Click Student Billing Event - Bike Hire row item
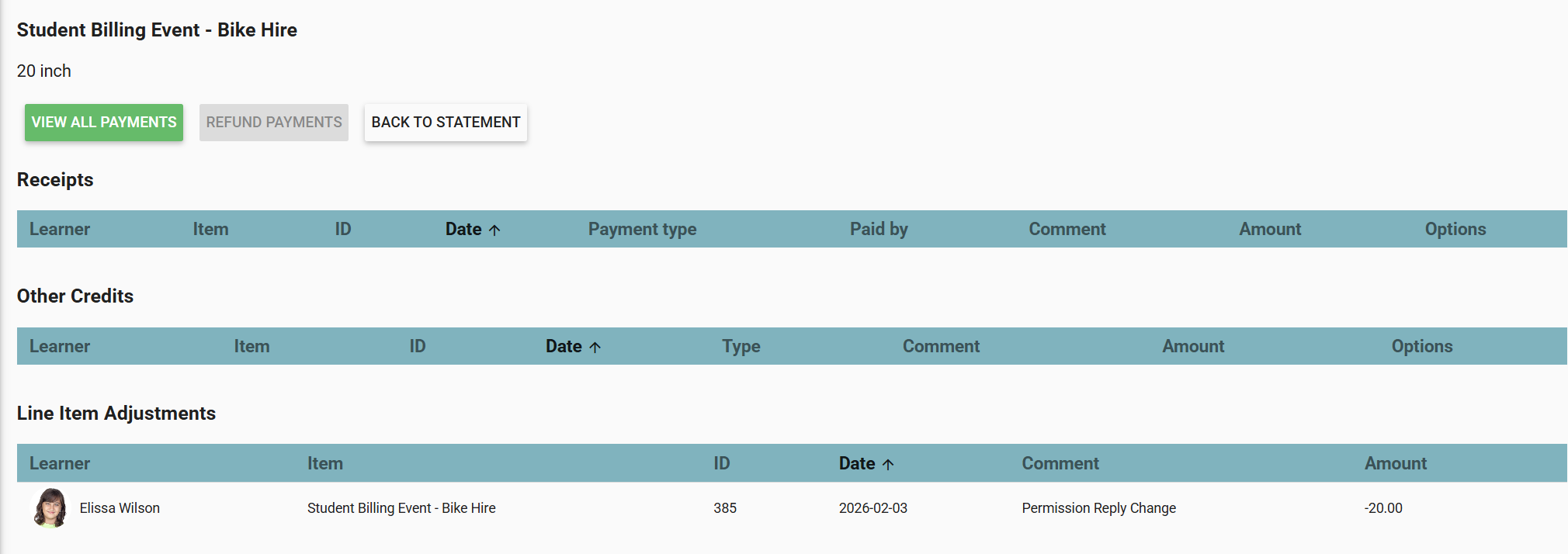Image resolution: width=1568 pixels, height=554 pixels. (401, 508)
